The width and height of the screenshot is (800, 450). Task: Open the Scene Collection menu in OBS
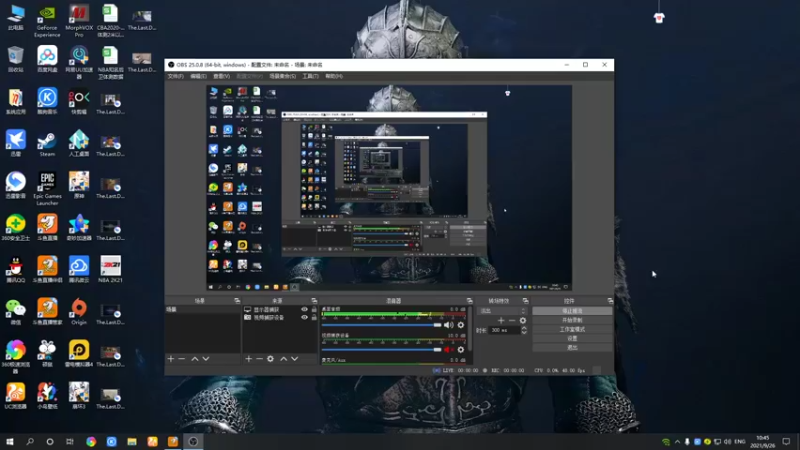click(282, 76)
